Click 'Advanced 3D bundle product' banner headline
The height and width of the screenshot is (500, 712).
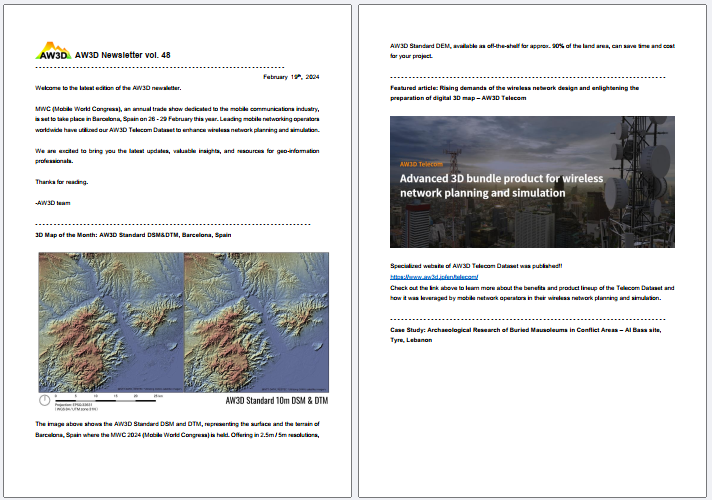point(501,185)
